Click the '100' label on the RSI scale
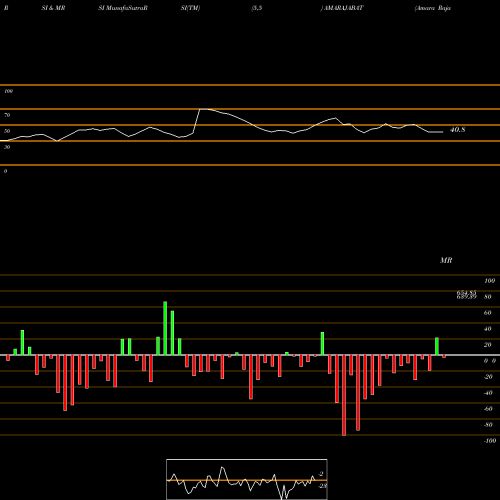The height and width of the screenshot is (500, 500). pos(8,91)
